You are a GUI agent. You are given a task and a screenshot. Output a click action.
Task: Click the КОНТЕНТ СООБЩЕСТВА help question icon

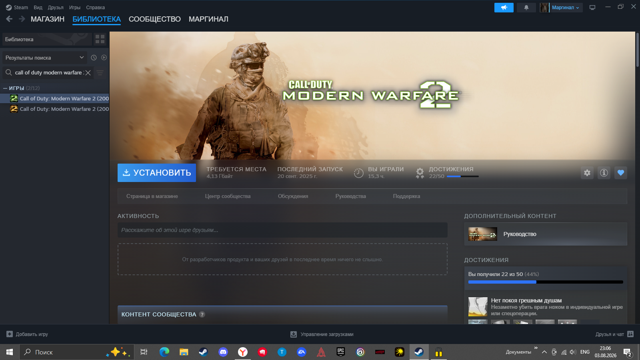tap(202, 314)
